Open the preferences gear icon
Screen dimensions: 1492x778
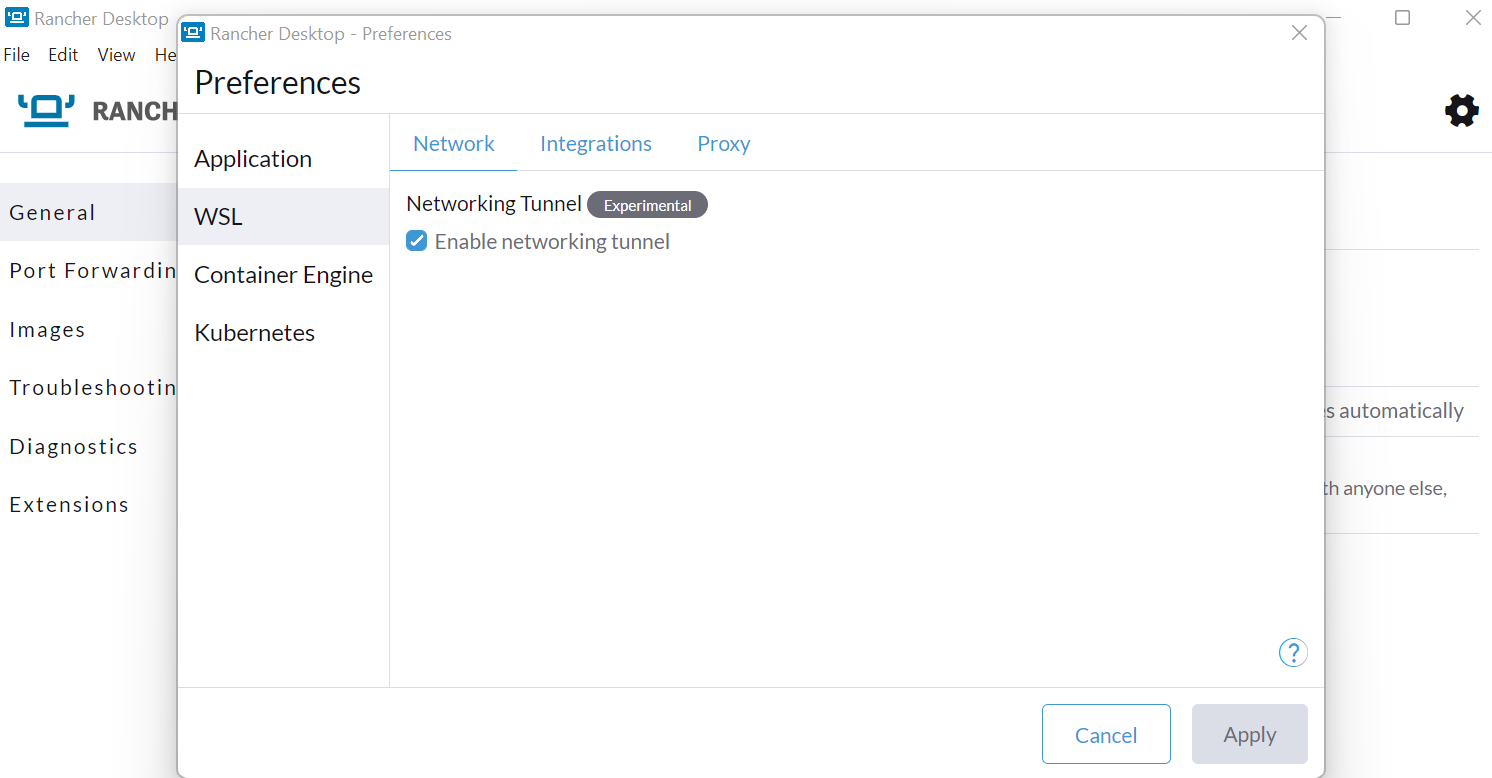(x=1461, y=110)
